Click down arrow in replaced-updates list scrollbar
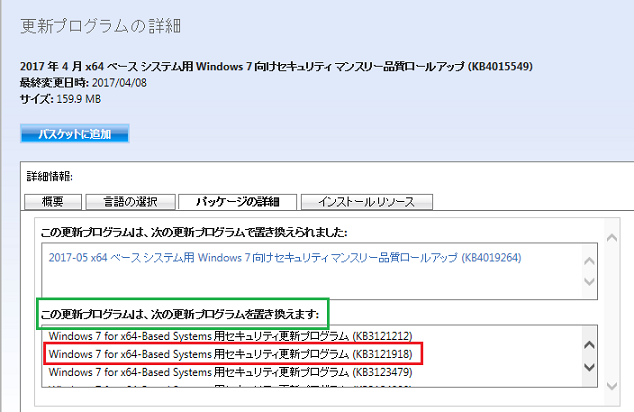The width and height of the screenshot is (634, 412). [x=590, y=367]
